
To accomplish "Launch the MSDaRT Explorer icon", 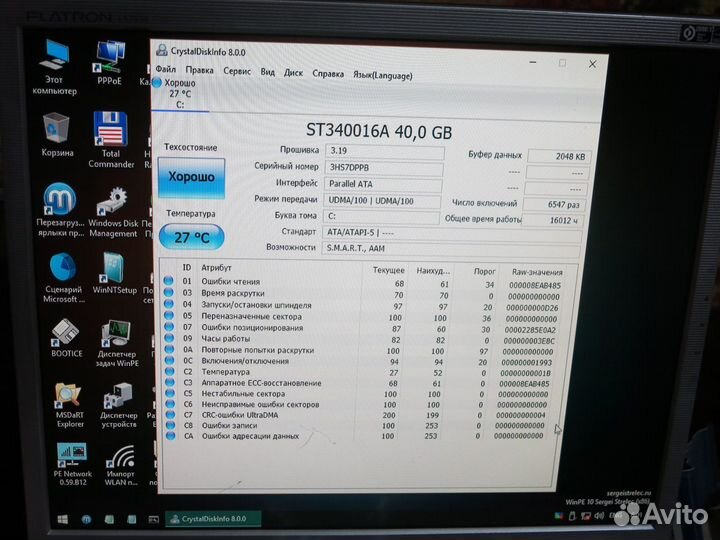I will click(70, 405).
